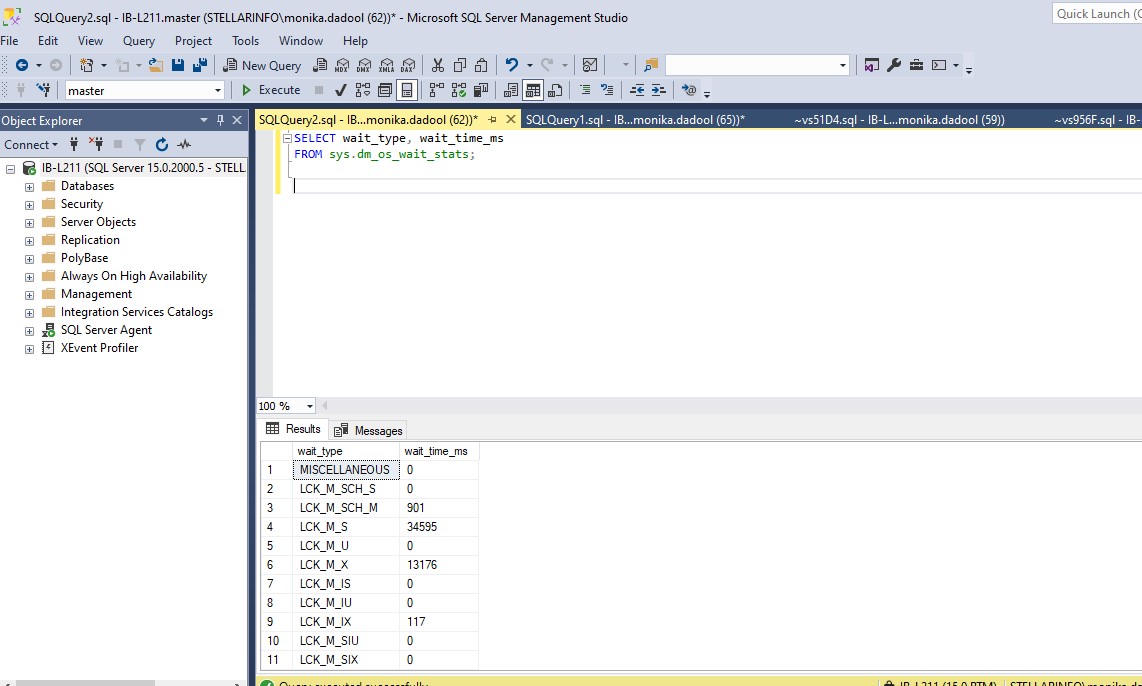Enable Results to Grid output mode
This screenshot has width=1142, height=686.
click(x=533, y=90)
